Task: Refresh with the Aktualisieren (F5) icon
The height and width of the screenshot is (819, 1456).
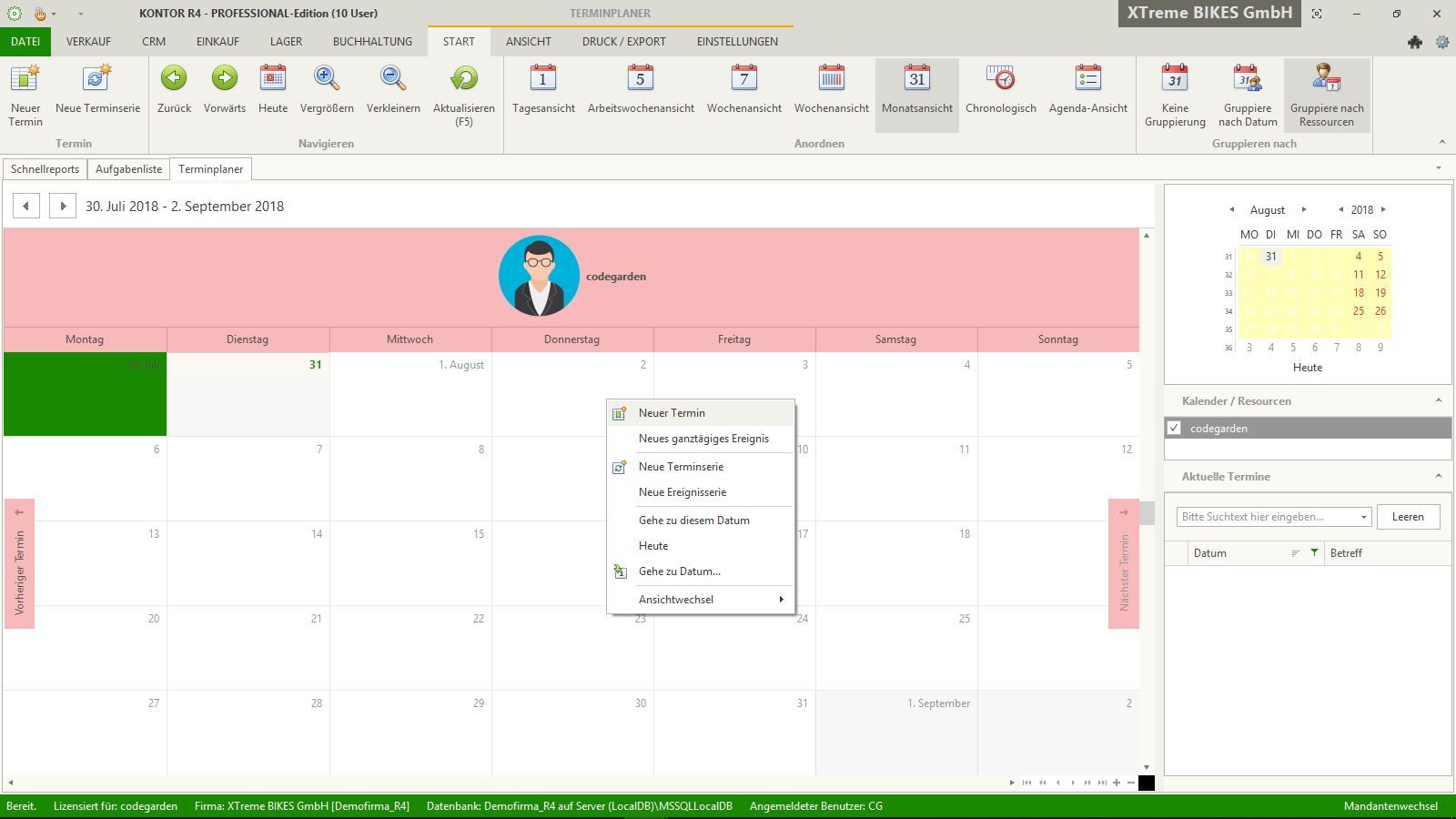Action: 464,79
